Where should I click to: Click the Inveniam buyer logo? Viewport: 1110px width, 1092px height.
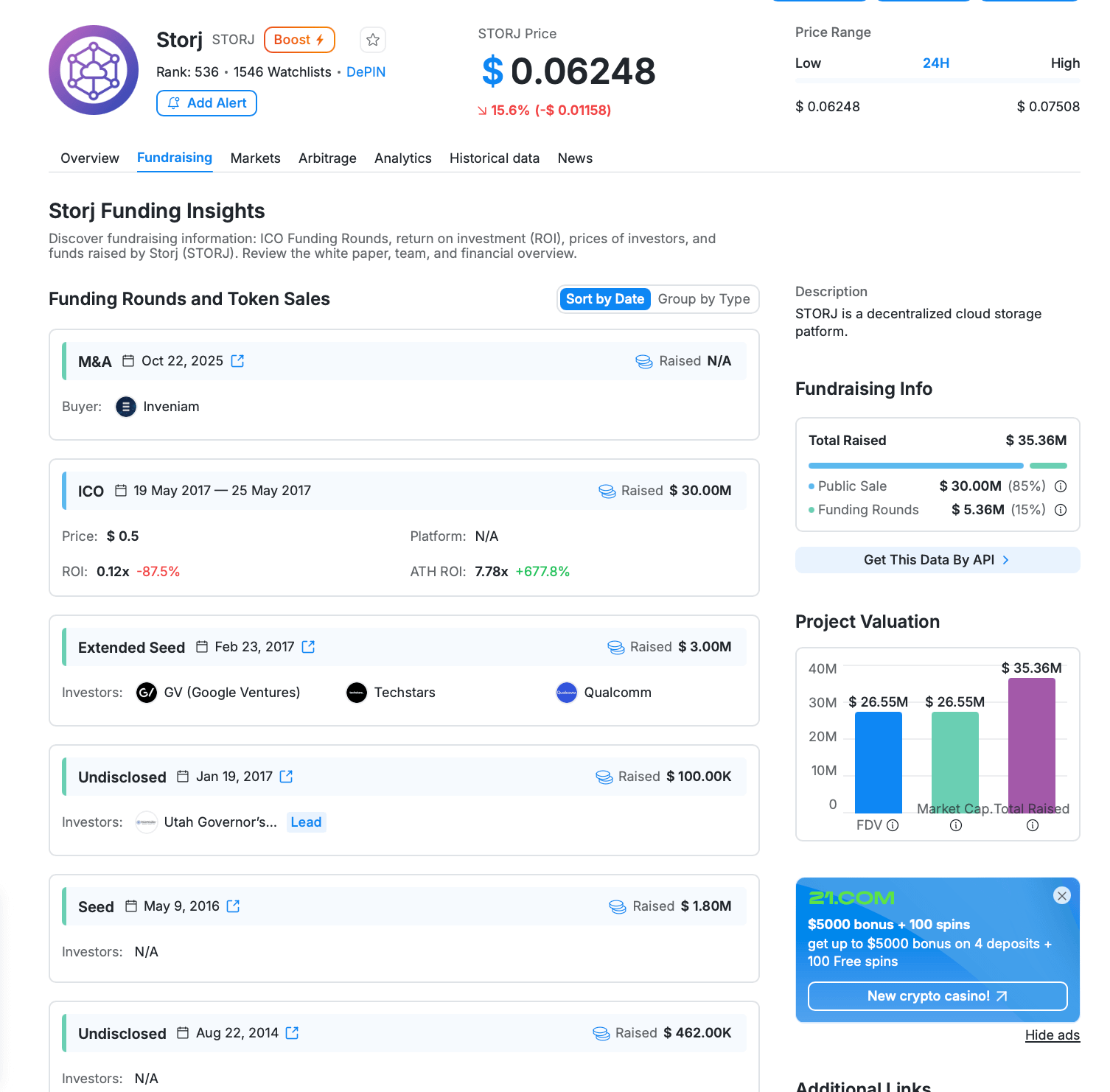126,407
